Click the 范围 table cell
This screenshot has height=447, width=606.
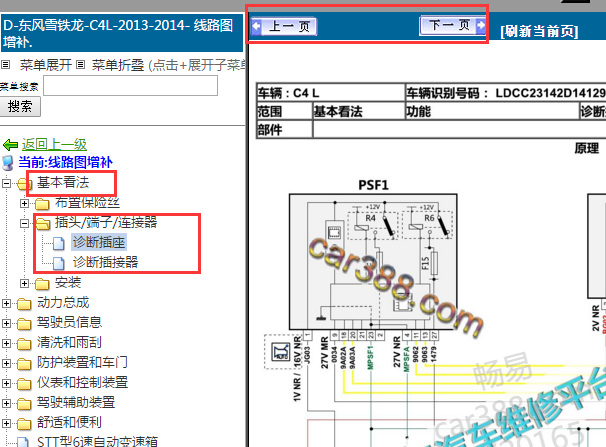coord(284,111)
